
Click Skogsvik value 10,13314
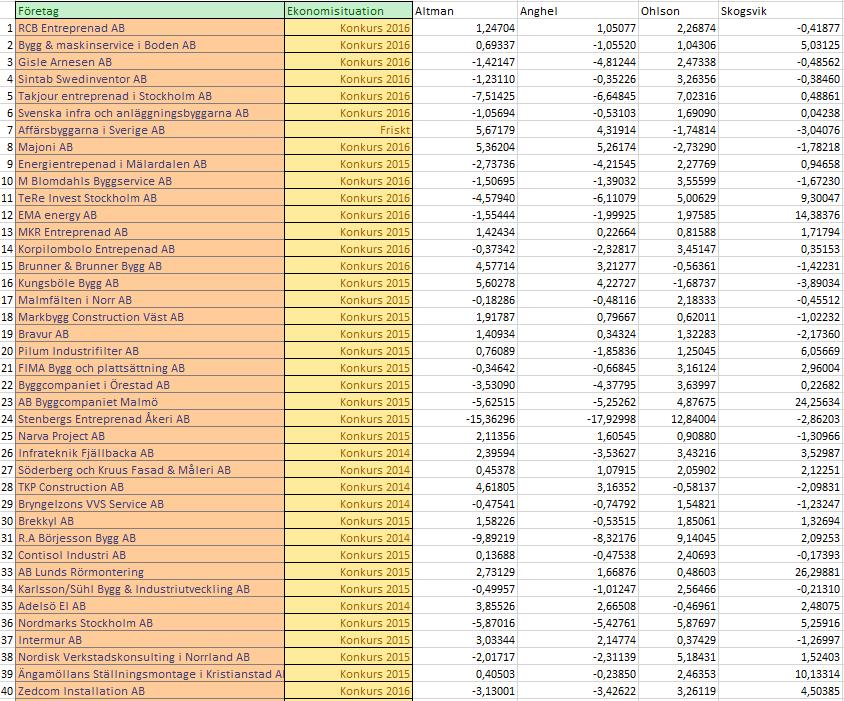(781, 675)
